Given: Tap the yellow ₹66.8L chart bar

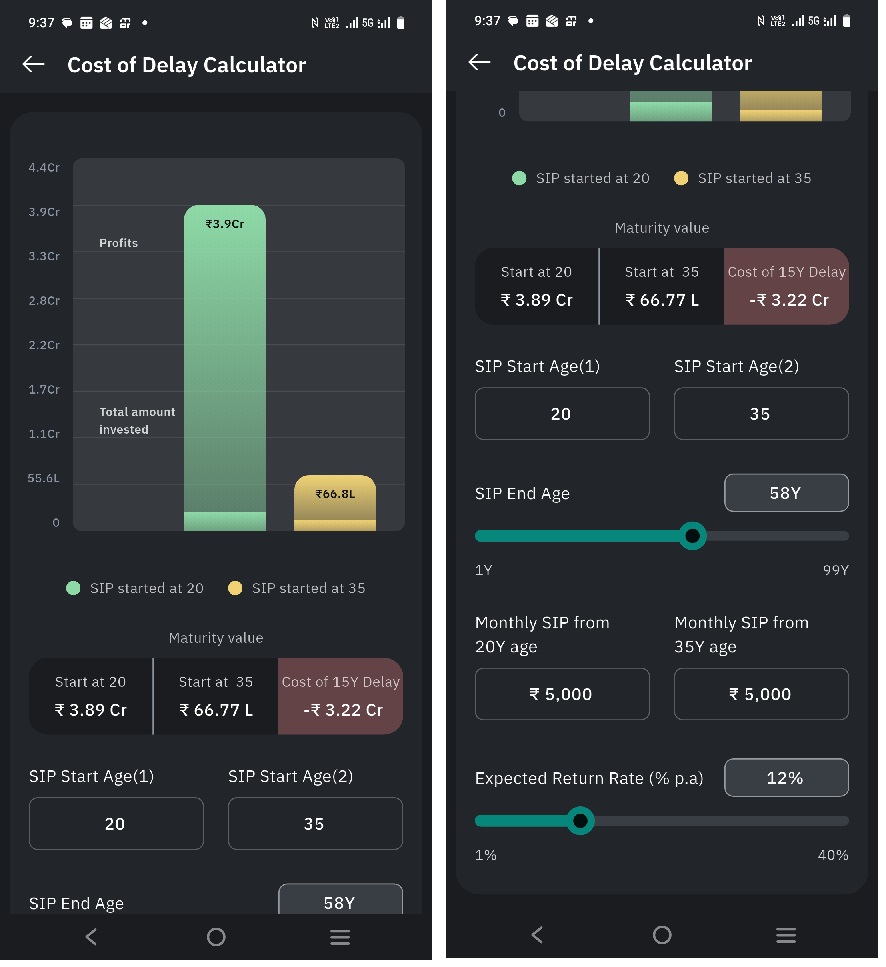Looking at the screenshot, I should (335, 502).
